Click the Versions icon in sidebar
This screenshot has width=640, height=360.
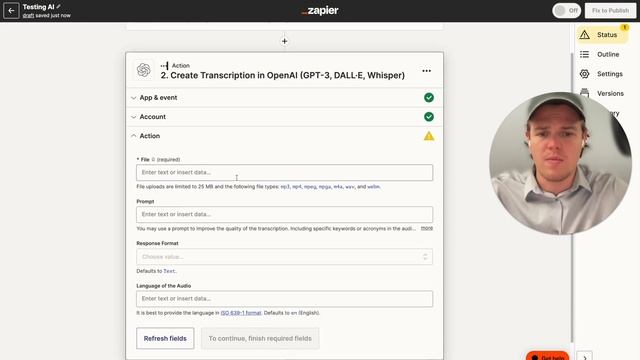click(584, 93)
